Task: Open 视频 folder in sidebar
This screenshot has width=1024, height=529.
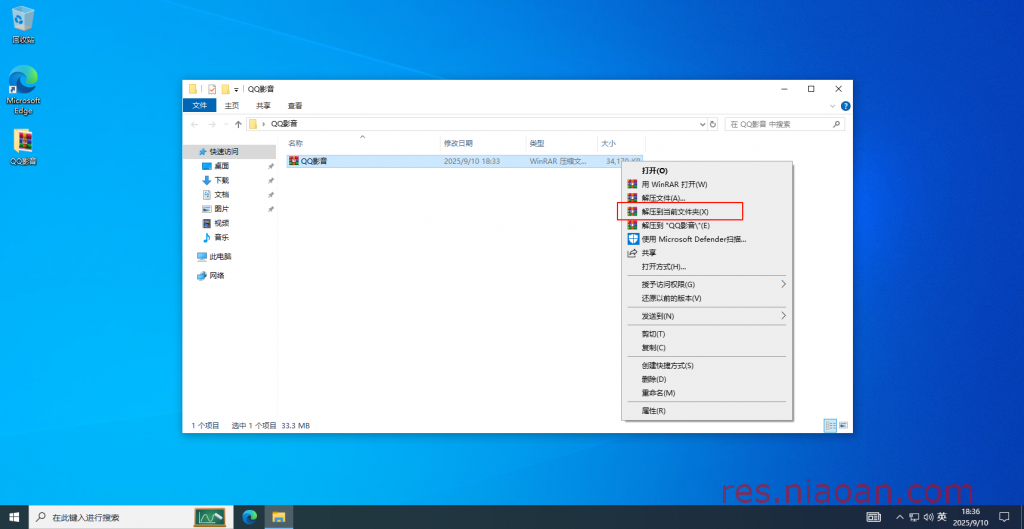Action: 222,223
